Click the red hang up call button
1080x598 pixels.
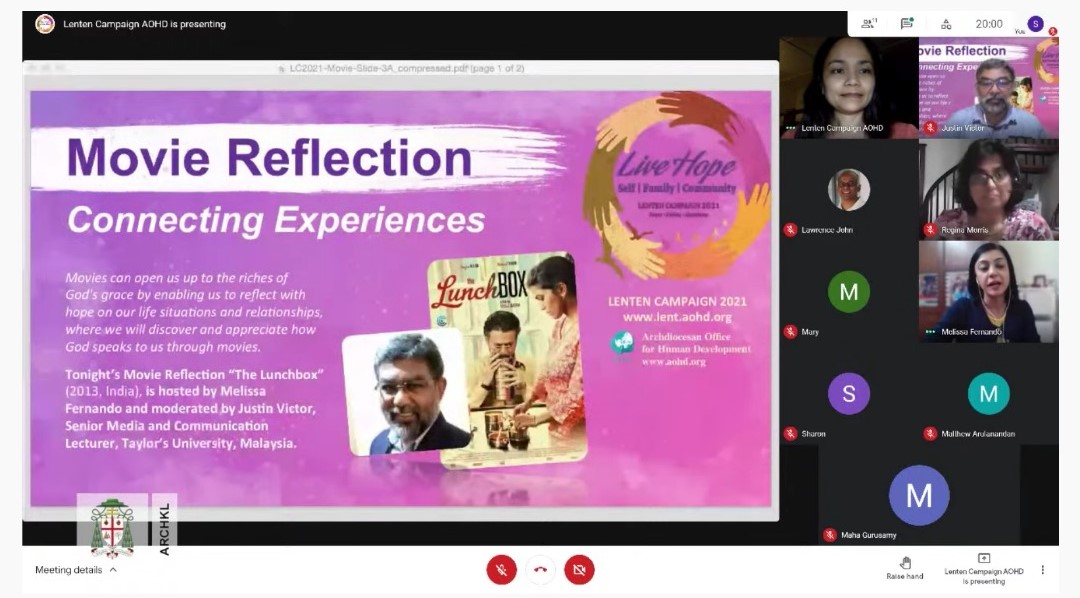[x=540, y=570]
